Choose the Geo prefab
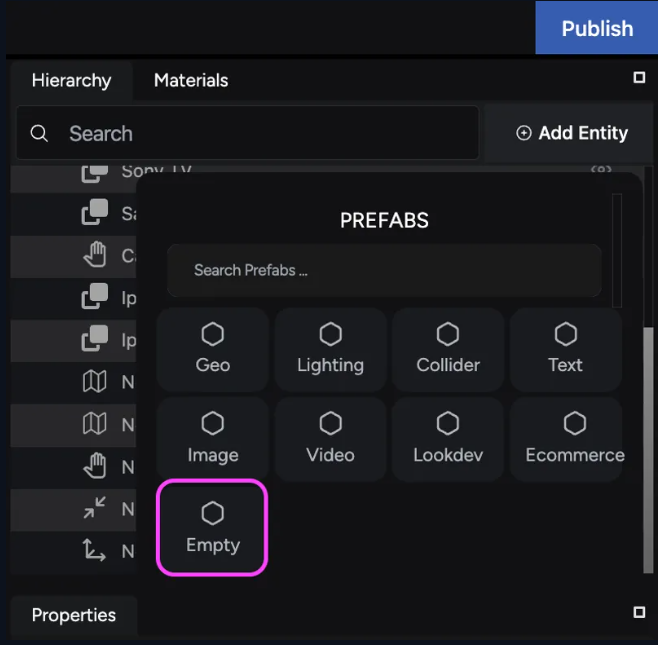The image size is (658, 645). (x=212, y=350)
